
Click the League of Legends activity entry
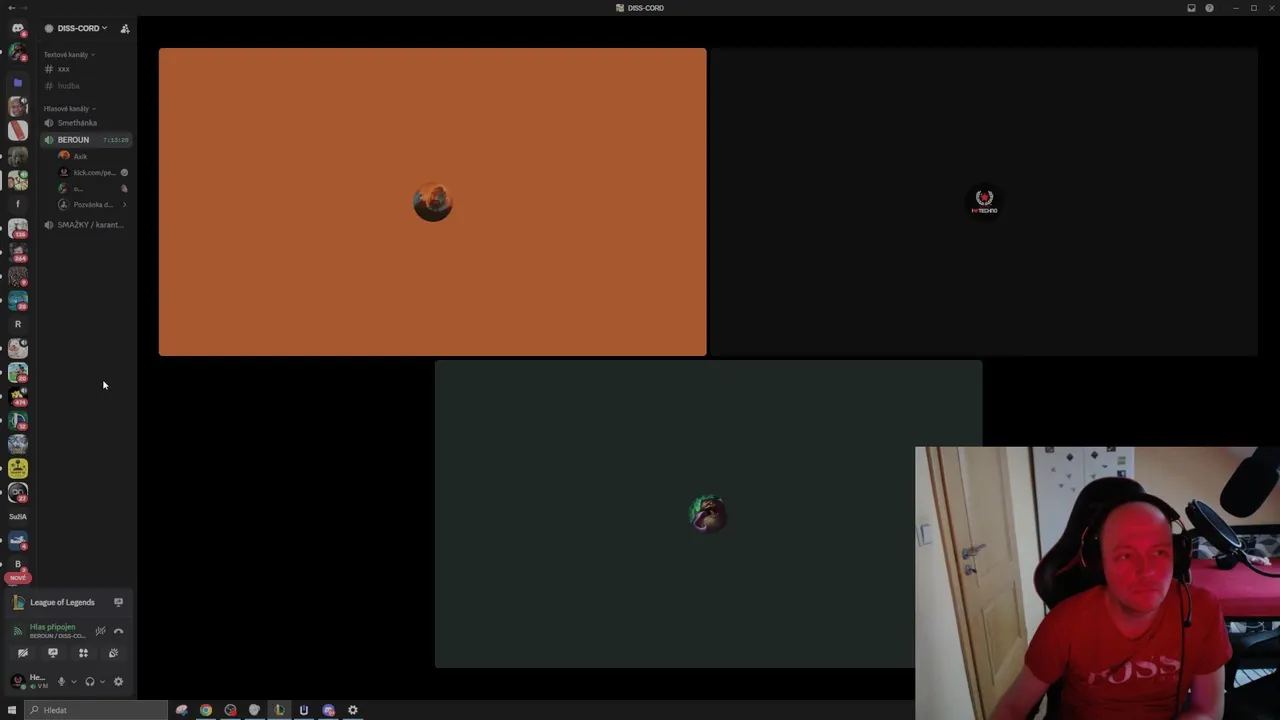[x=62, y=602]
